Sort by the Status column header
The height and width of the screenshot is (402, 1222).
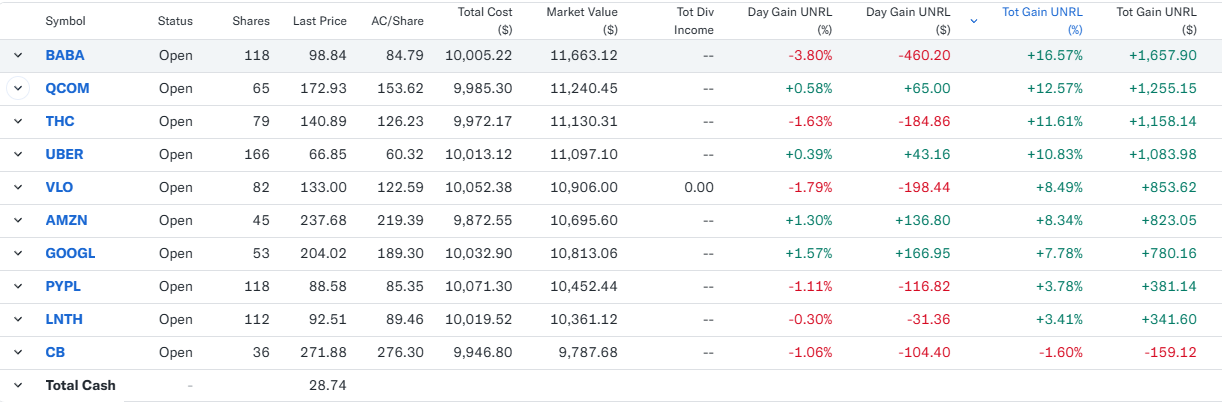pos(175,21)
